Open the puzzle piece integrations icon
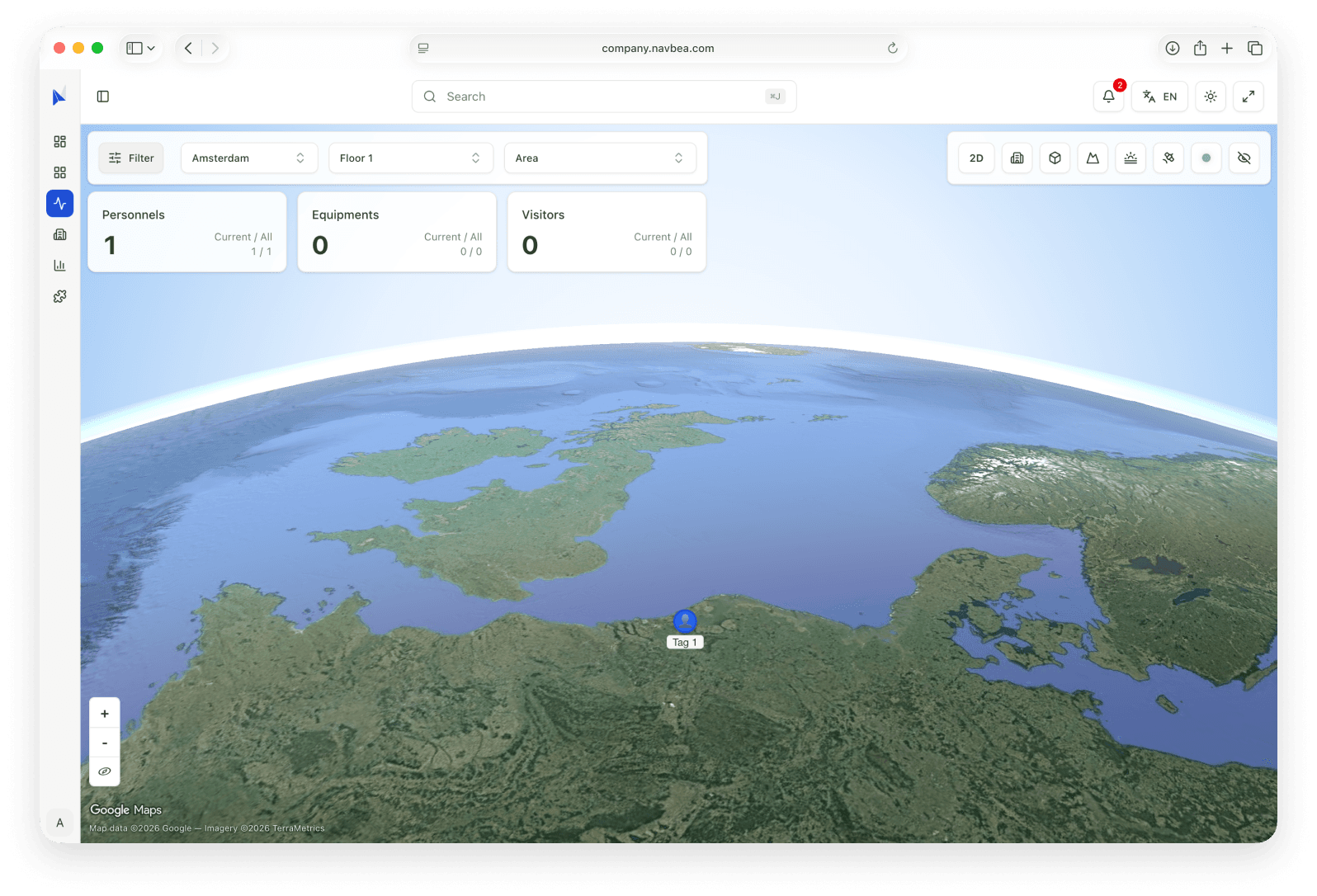 pos(59,296)
